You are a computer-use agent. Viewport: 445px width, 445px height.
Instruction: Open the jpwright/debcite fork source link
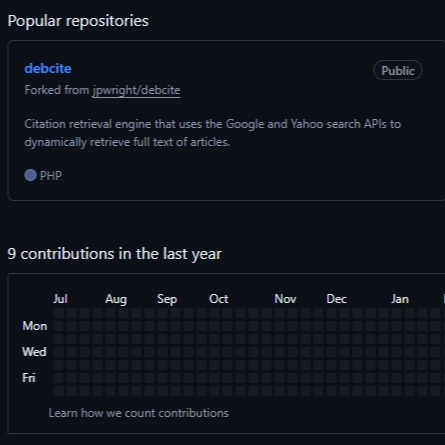coord(136,90)
